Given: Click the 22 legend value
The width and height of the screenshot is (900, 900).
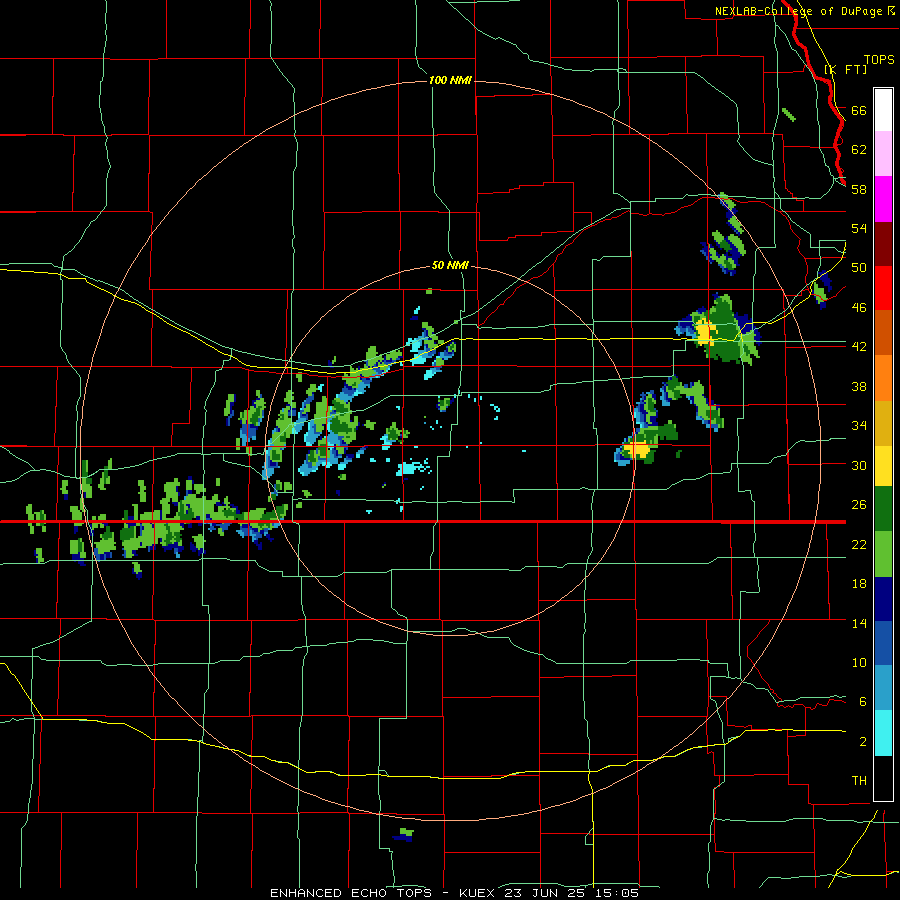Looking at the screenshot, I should click(859, 544).
